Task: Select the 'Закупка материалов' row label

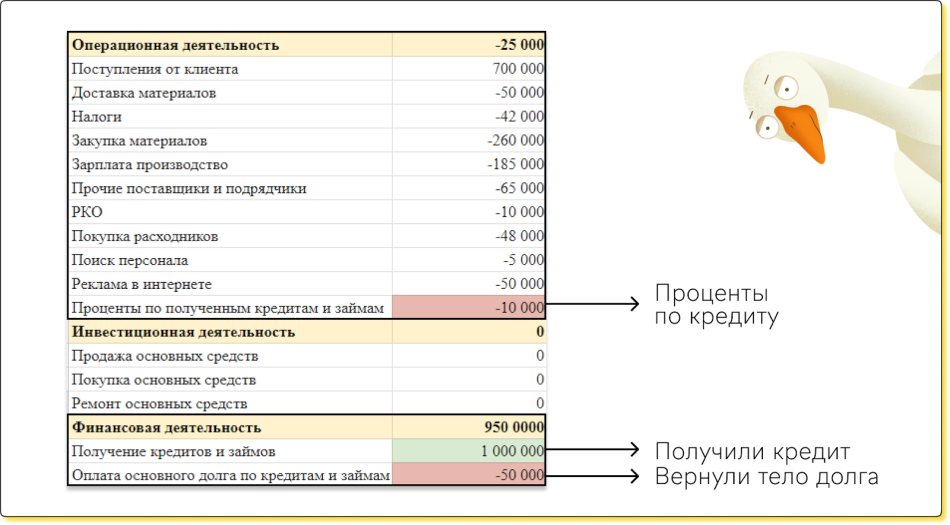Action: 139,141
